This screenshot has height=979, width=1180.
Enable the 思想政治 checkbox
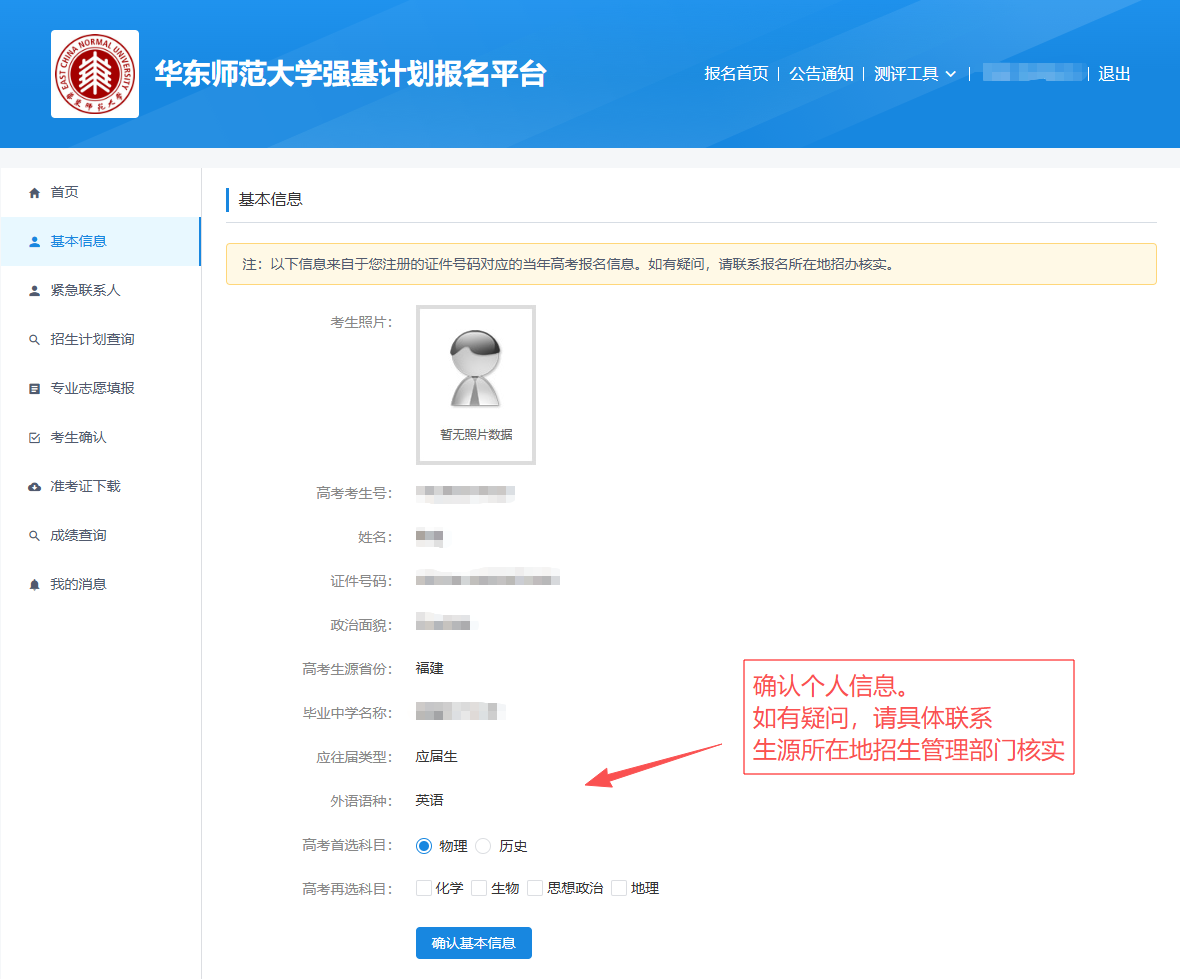pyautogui.click(x=535, y=888)
